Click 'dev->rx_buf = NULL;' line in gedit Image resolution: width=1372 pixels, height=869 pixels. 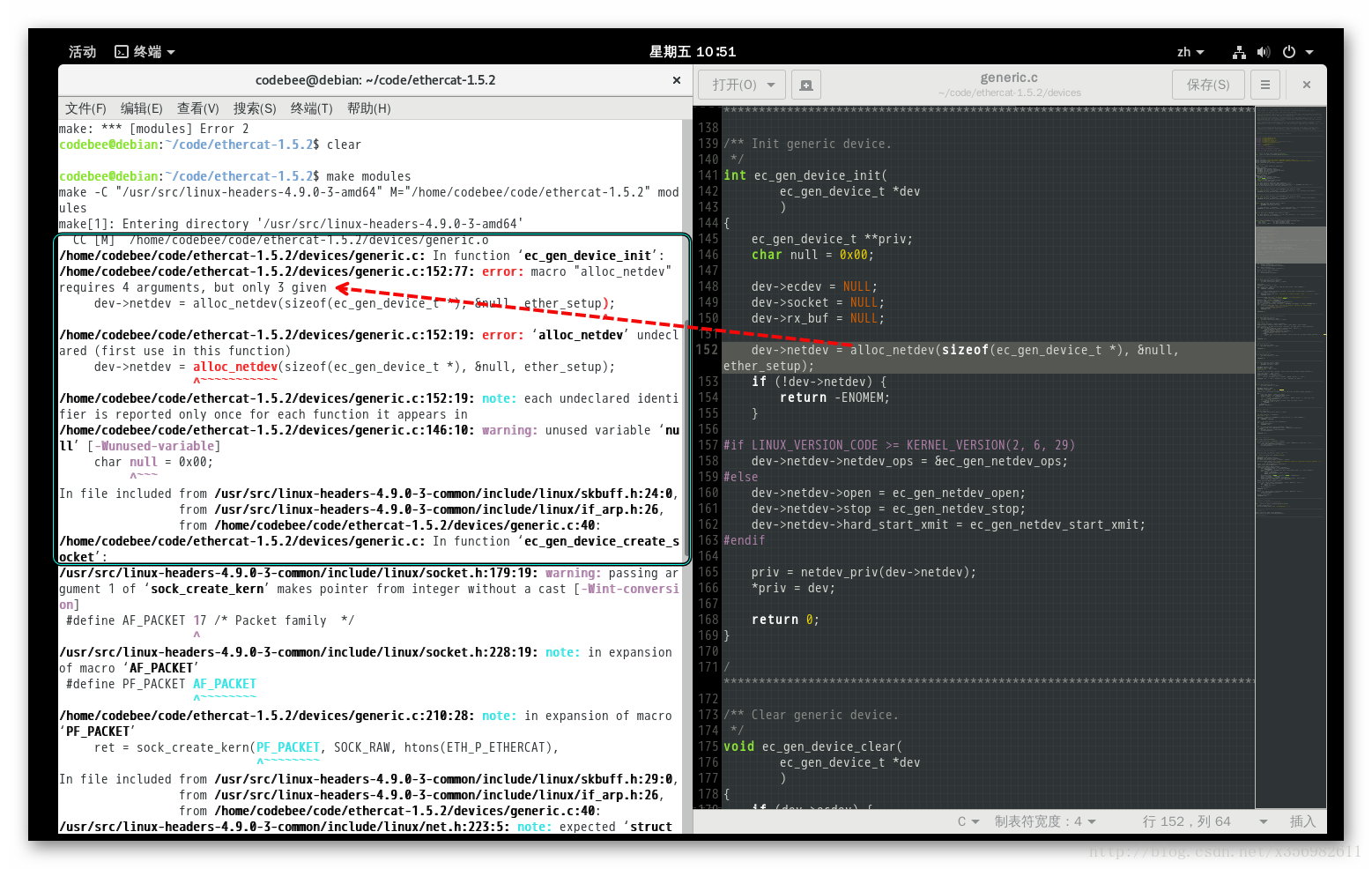coord(818,318)
